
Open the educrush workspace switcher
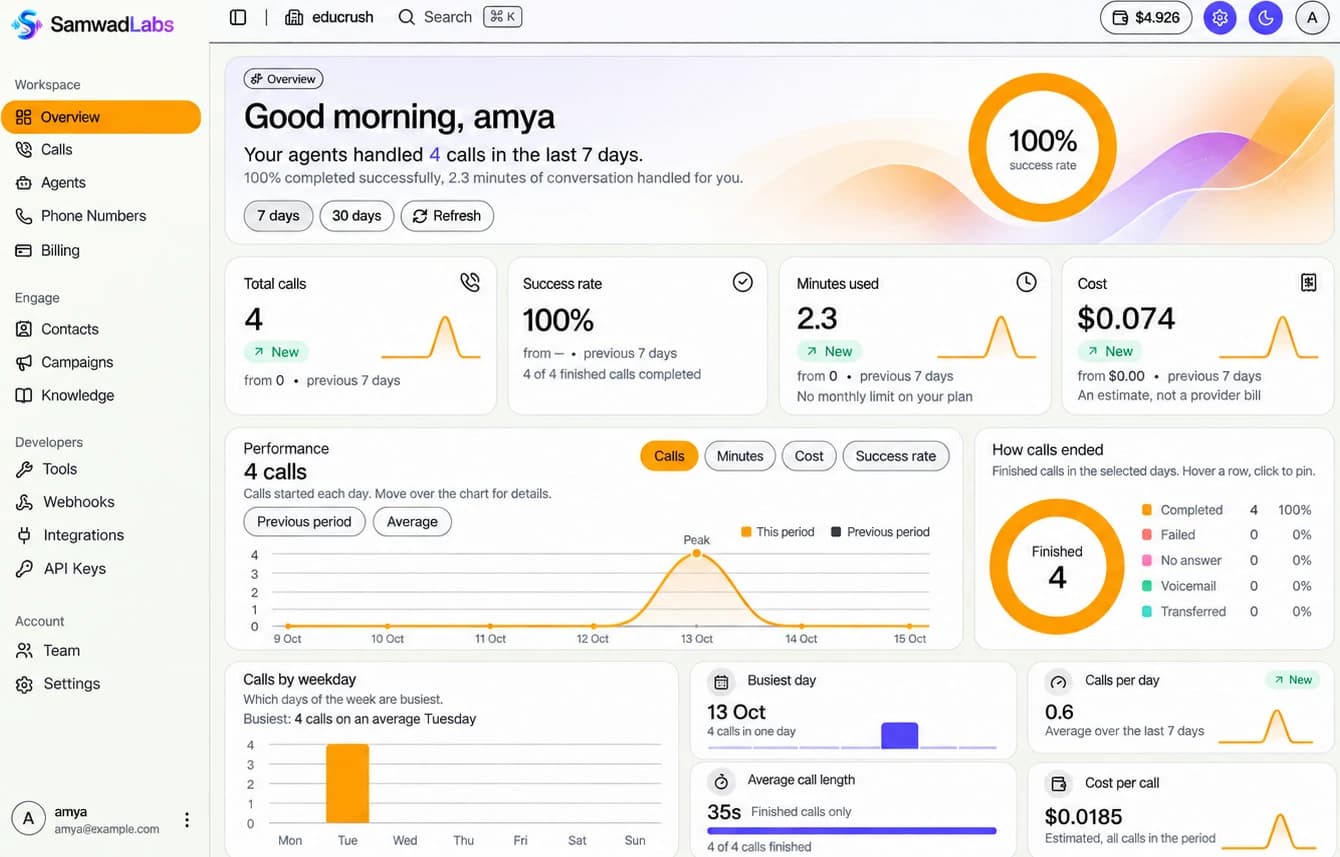pos(329,17)
